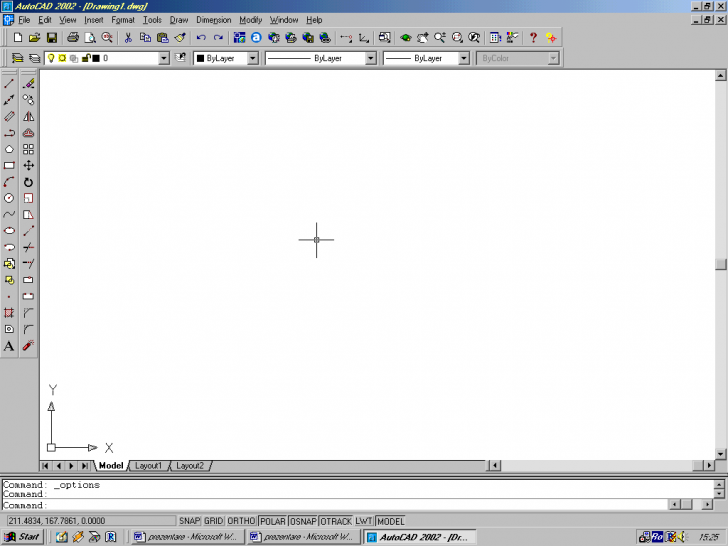Image resolution: width=728 pixels, height=546 pixels.
Task: Click the Windows Start button
Action: [23, 537]
